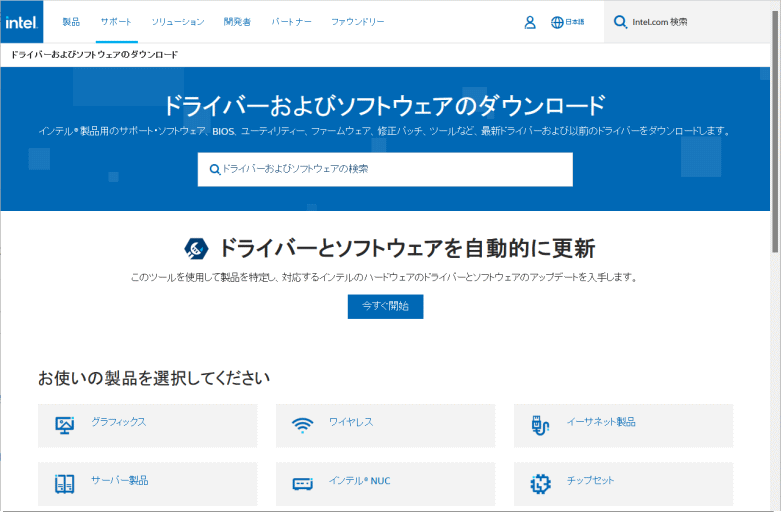Click the イーサネット製品 cable icon
This screenshot has width=781, height=512.
pyautogui.click(x=540, y=425)
